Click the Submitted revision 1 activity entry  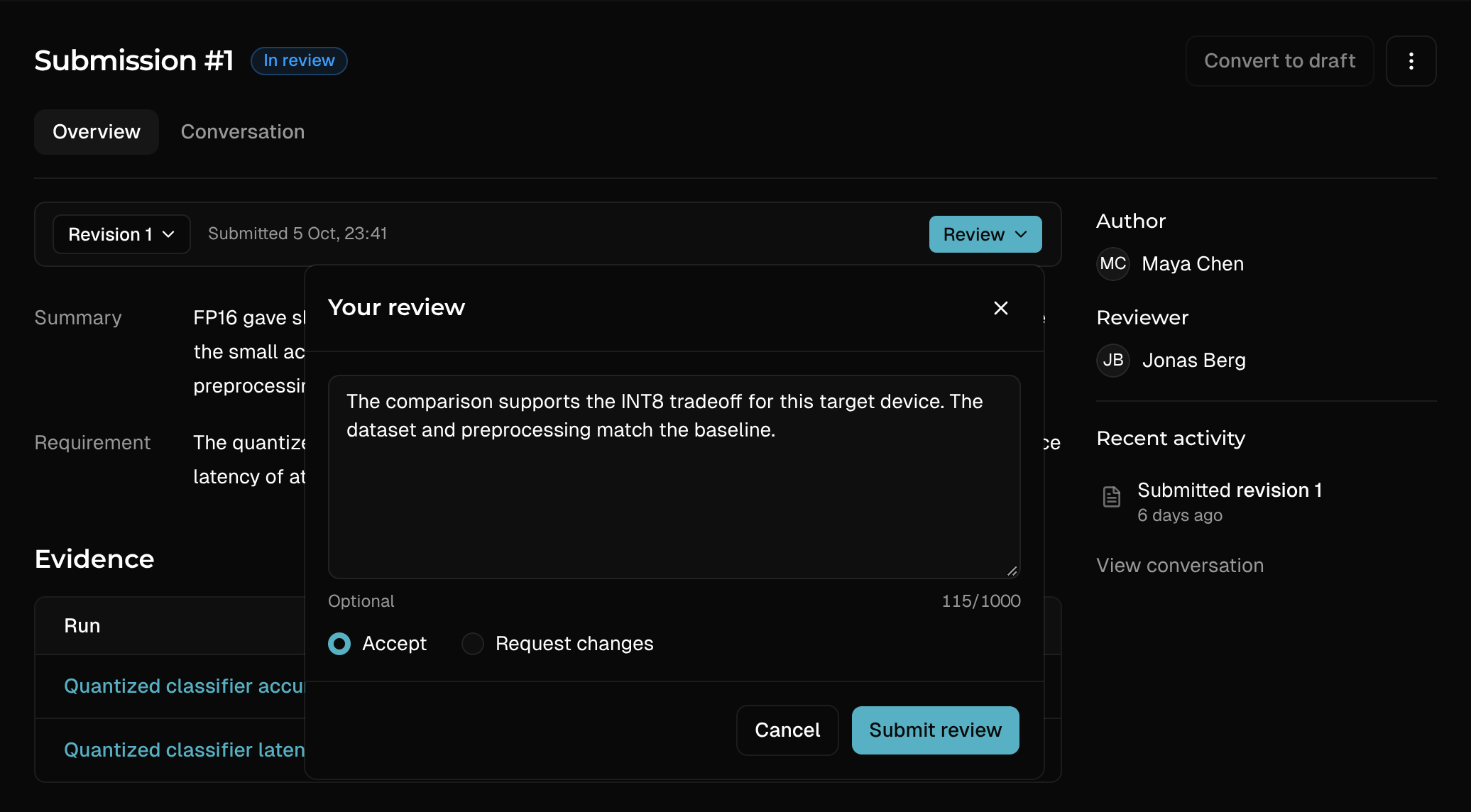[1230, 490]
